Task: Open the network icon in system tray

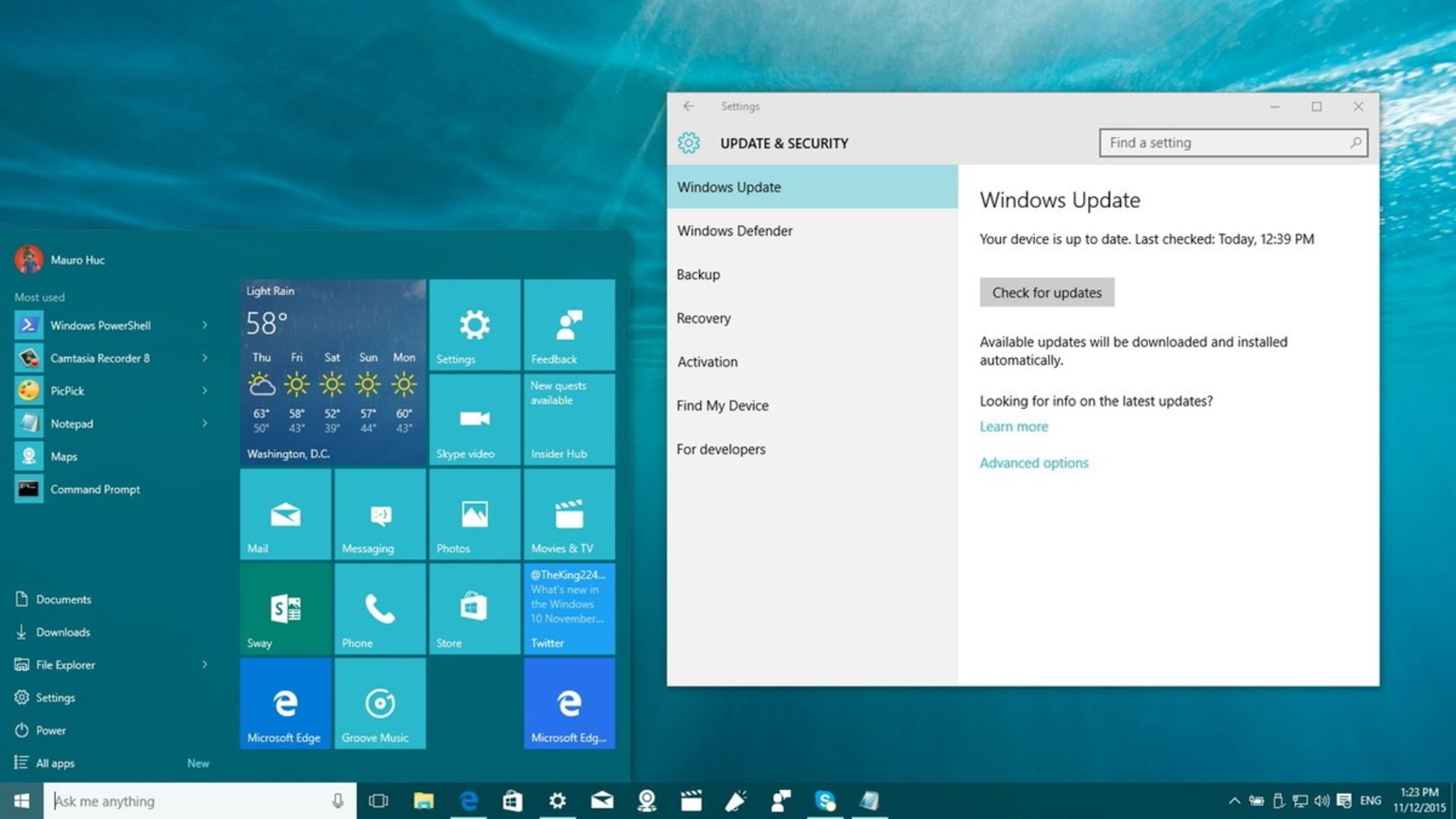Action: click(1300, 801)
